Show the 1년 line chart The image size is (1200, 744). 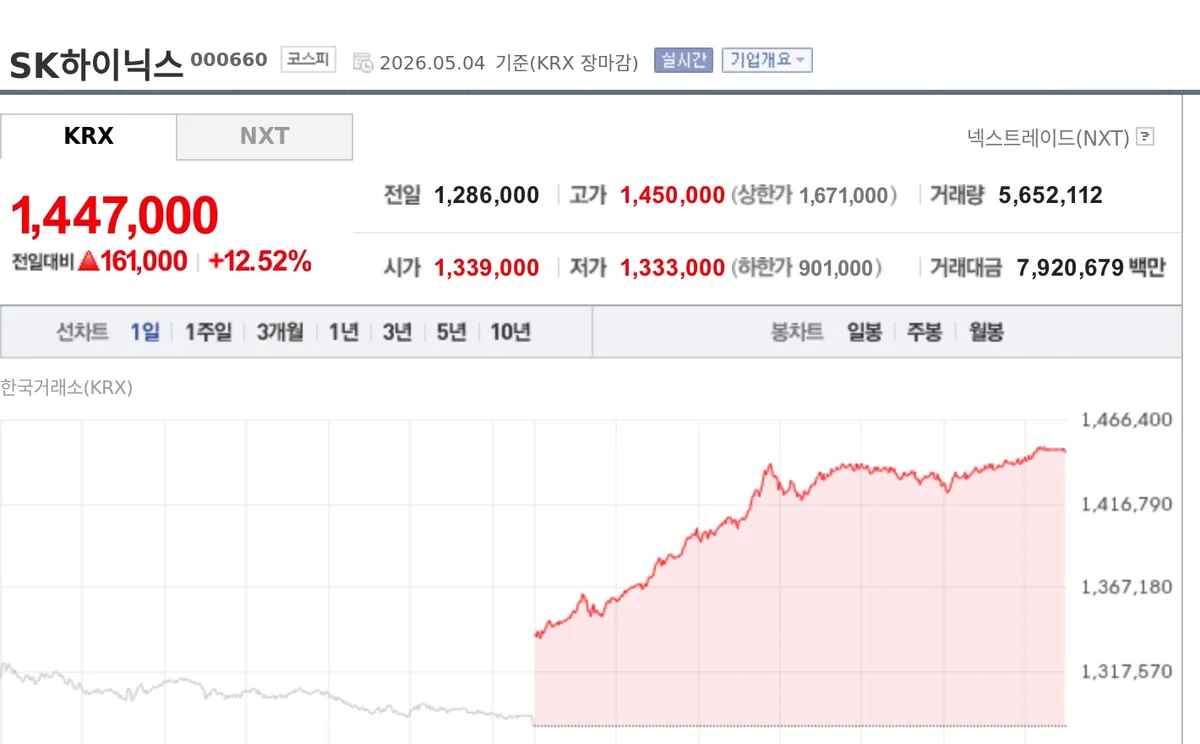pos(343,332)
